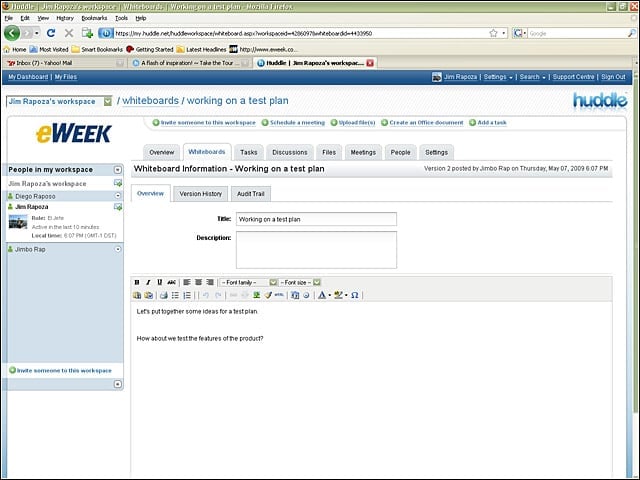Click the collapse button below the invite link
This screenshot has height=480, width=640.
[x=118, y=384]
